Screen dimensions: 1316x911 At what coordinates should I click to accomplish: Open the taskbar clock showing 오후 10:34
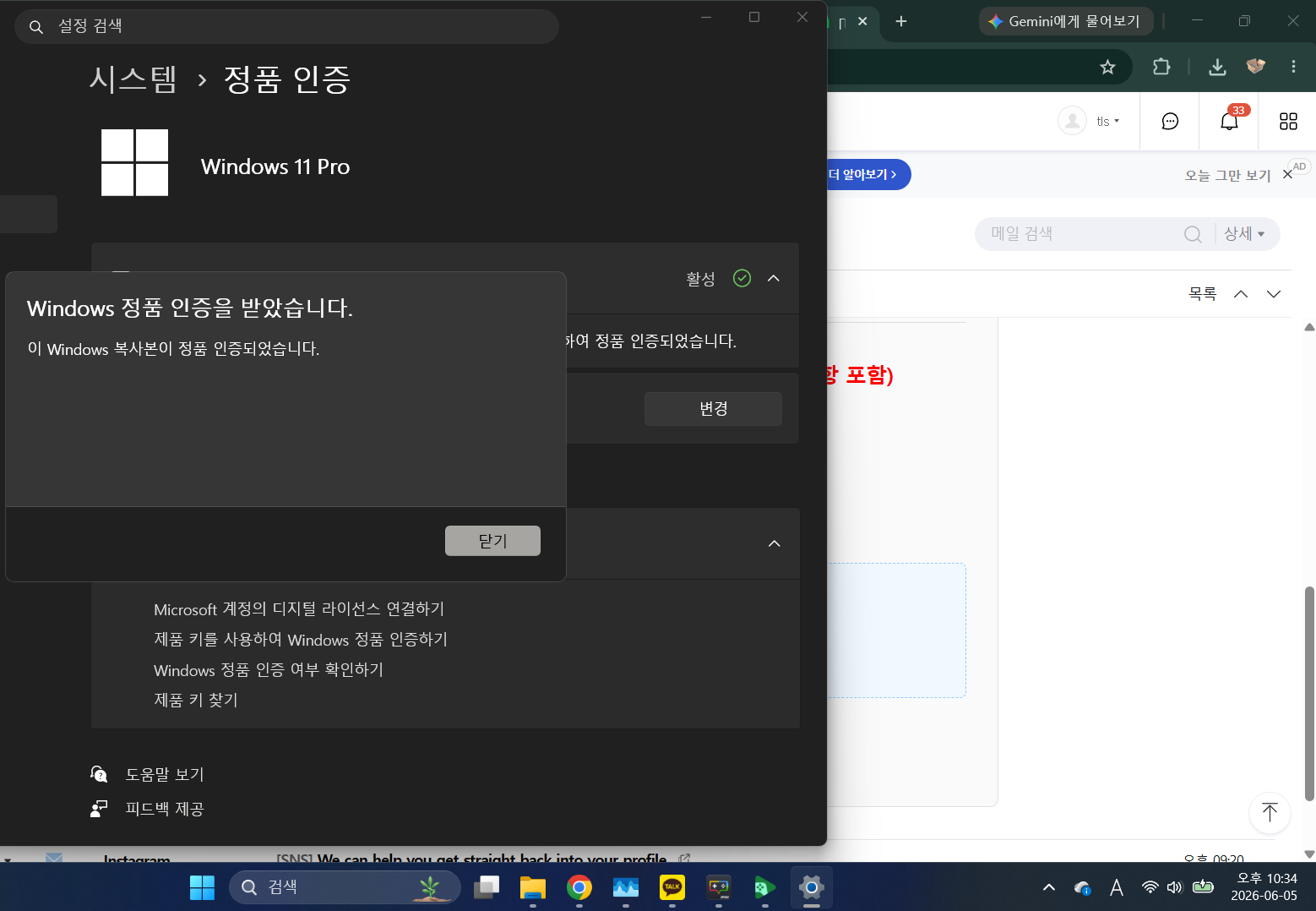(x=1264, y=887)
